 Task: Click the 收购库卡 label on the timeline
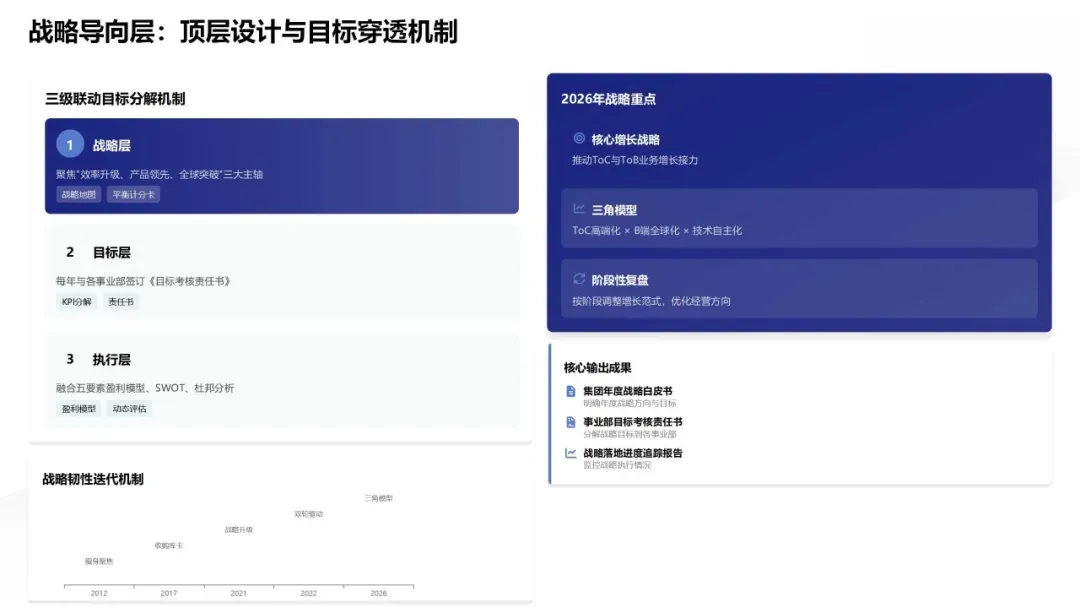(x=169, y=545)
